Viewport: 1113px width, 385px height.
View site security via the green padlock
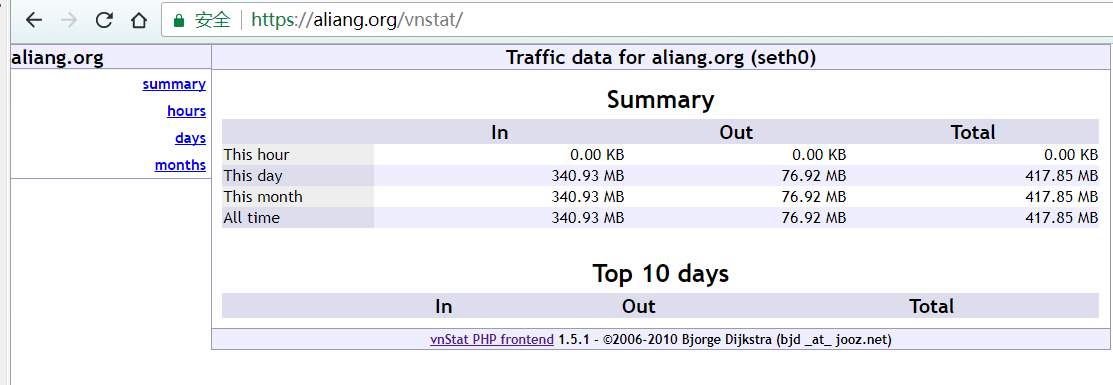[x=179, y=20]
